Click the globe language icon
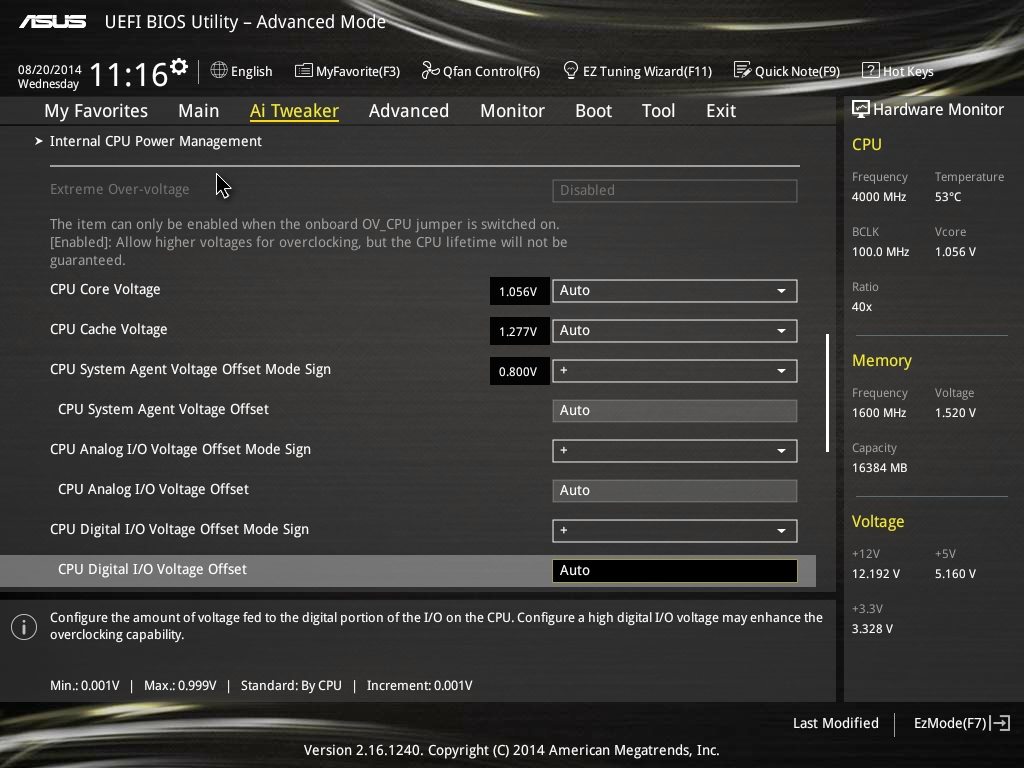Screen dimensions: 1024x768 tap(219, 70)
